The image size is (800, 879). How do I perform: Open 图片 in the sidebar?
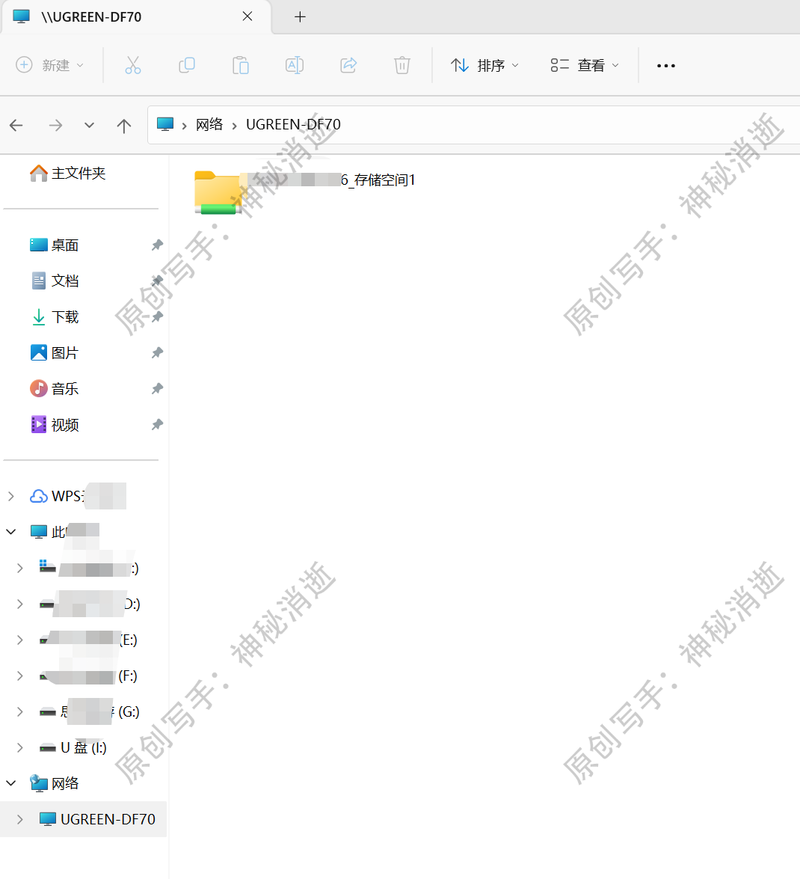(54, 353)
